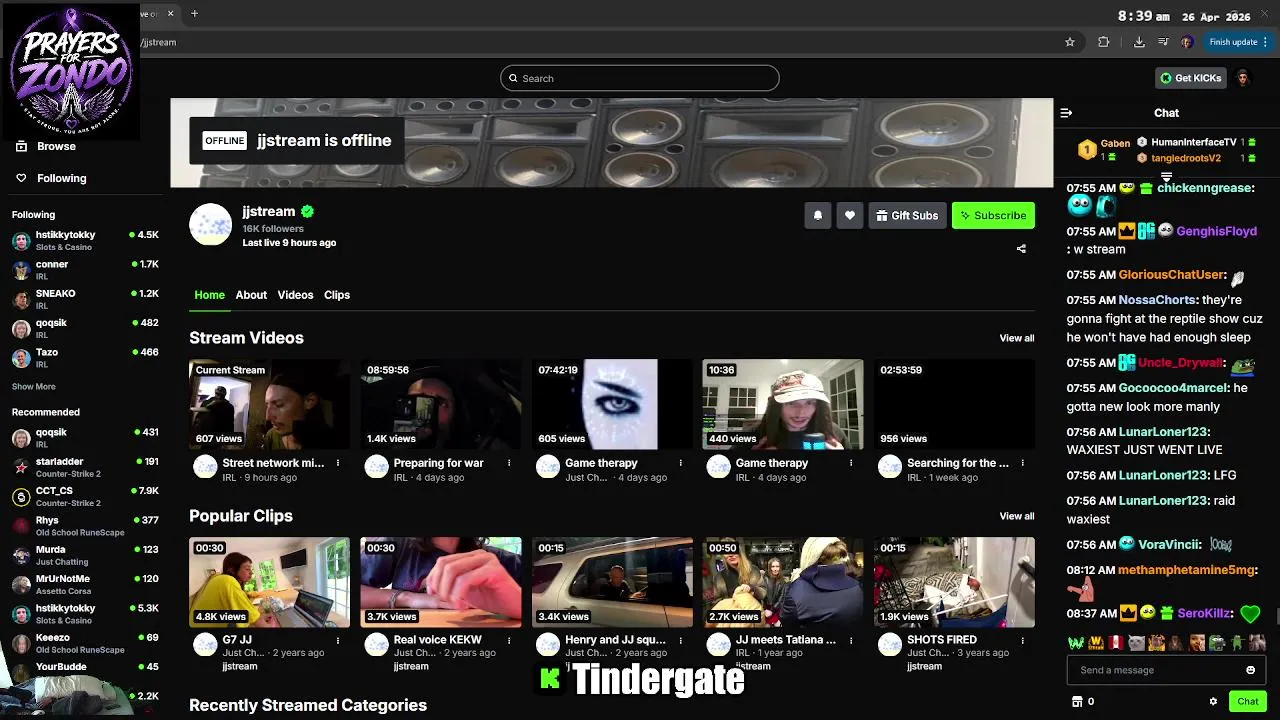Open the Finish update menu

1238,42
